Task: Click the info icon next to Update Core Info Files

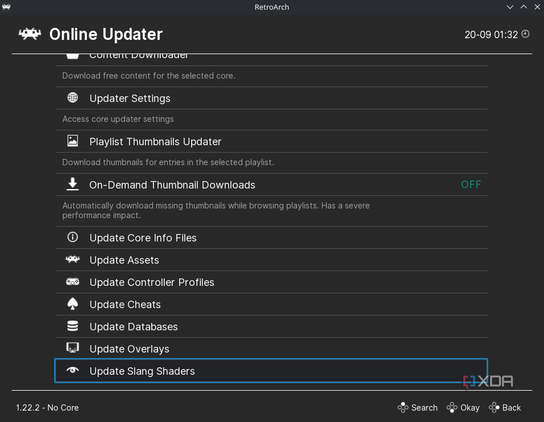Action: 73,237
